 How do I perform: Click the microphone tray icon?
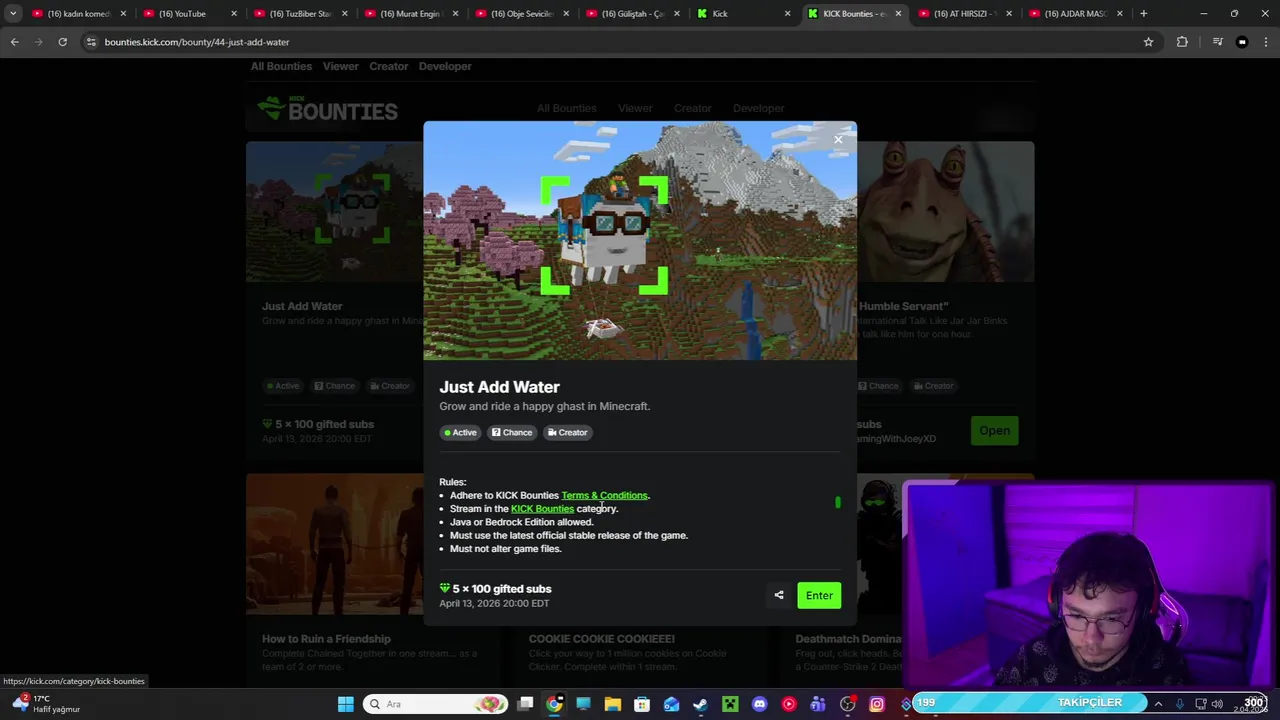tap(1180, 704)
